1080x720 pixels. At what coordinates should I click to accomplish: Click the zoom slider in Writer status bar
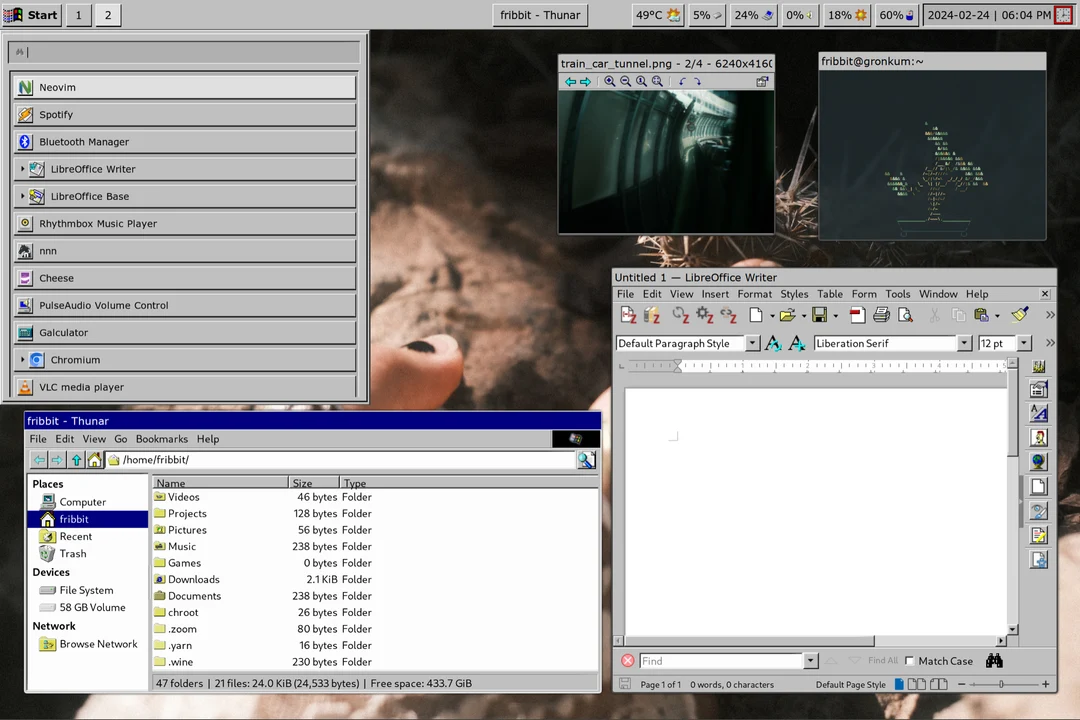pos(1001,684)
